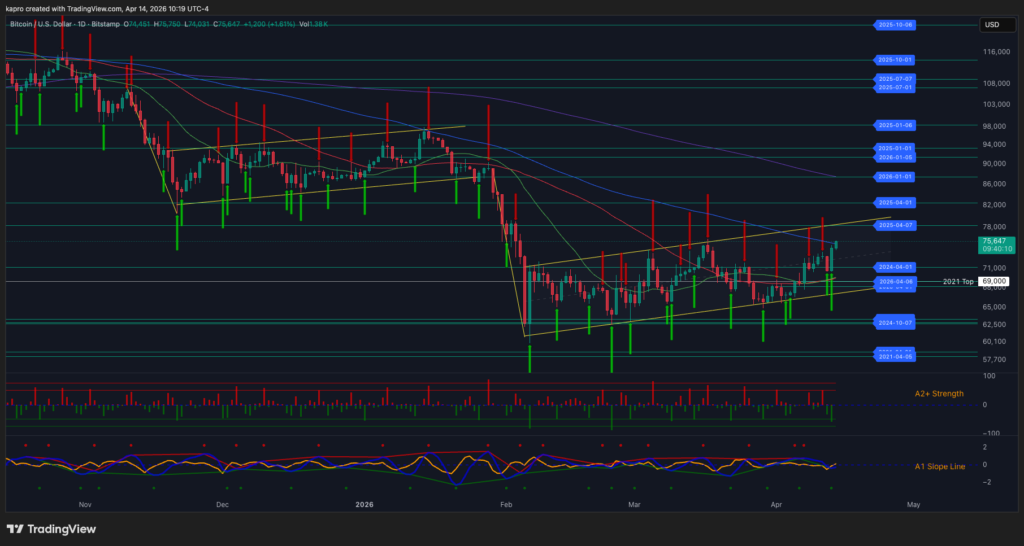Click the A1 Slope Line indicator label
The image size is (1024, 546).
pos(939,466)
